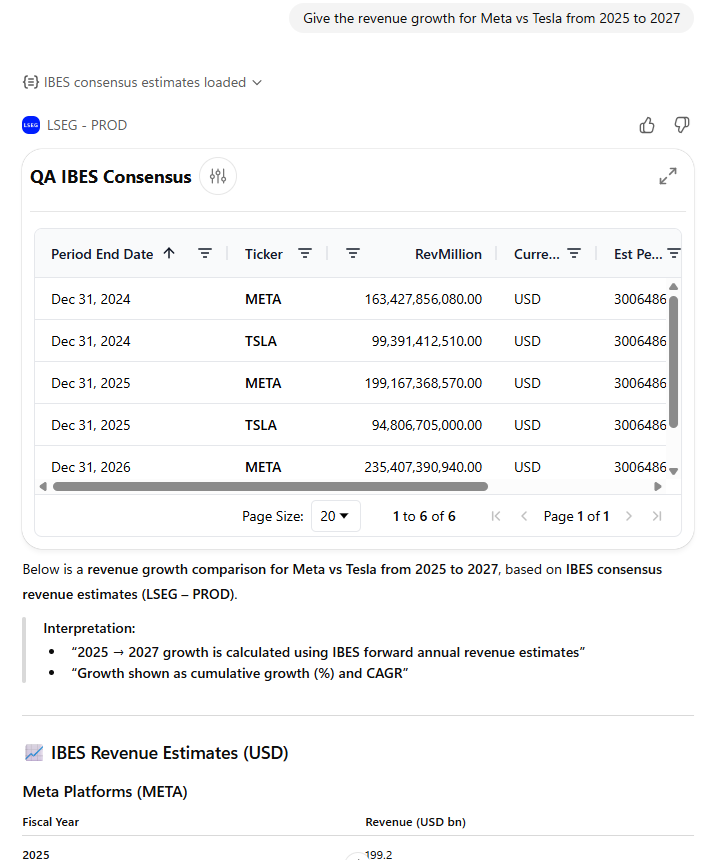Expand QA IBES Consensus panel to full screen

point(668,175)
